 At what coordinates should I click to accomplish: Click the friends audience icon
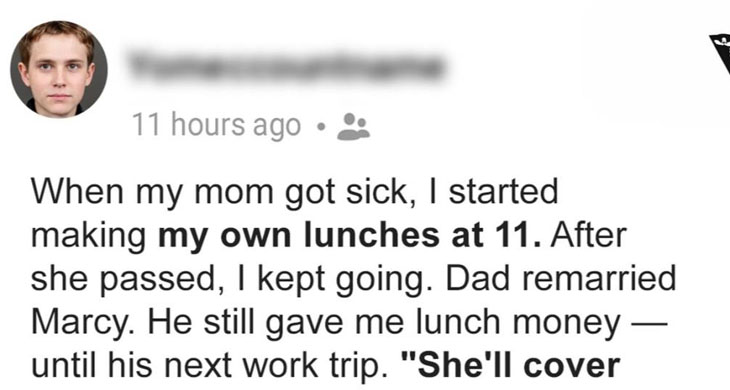tap(353, 127)
